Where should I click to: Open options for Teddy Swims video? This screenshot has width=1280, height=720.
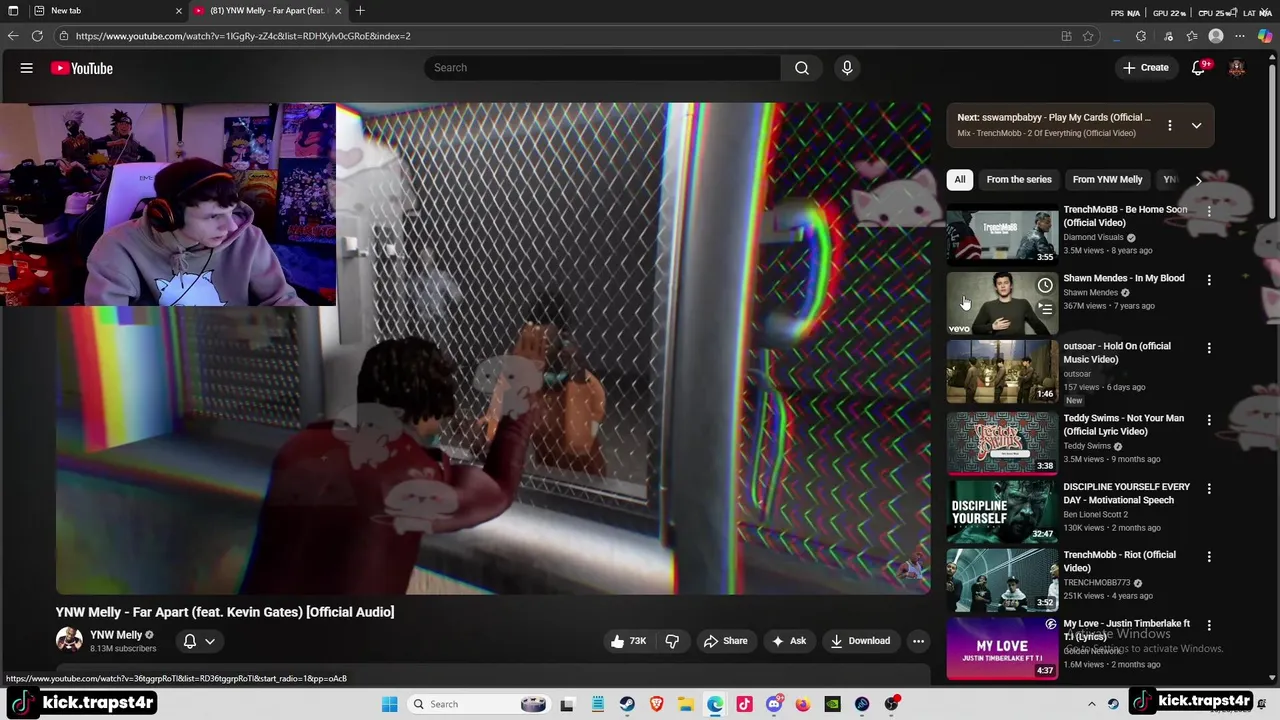pyautogui.click(x=1209, y=420)
